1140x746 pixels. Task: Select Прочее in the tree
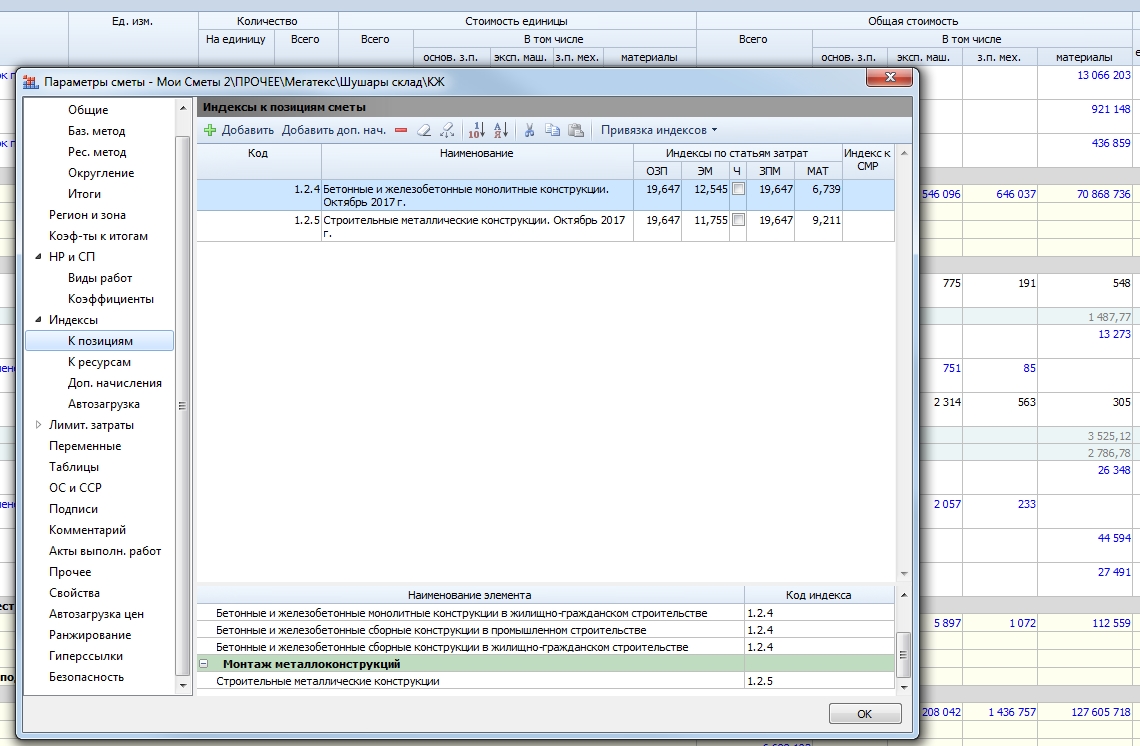pos(71,572)
